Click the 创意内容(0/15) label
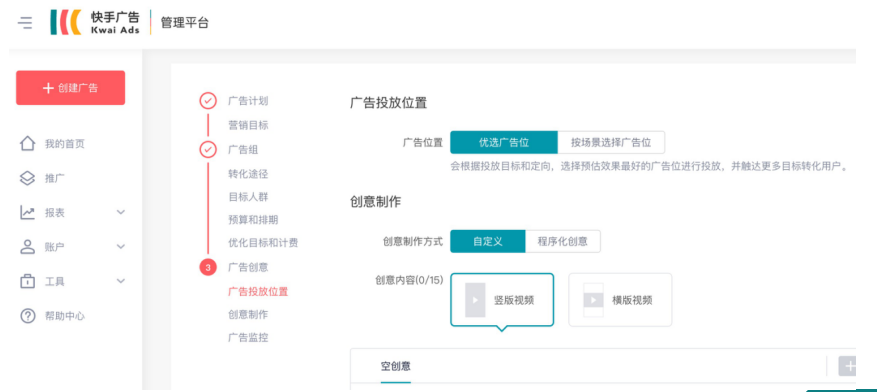 (x=409, y=280)
